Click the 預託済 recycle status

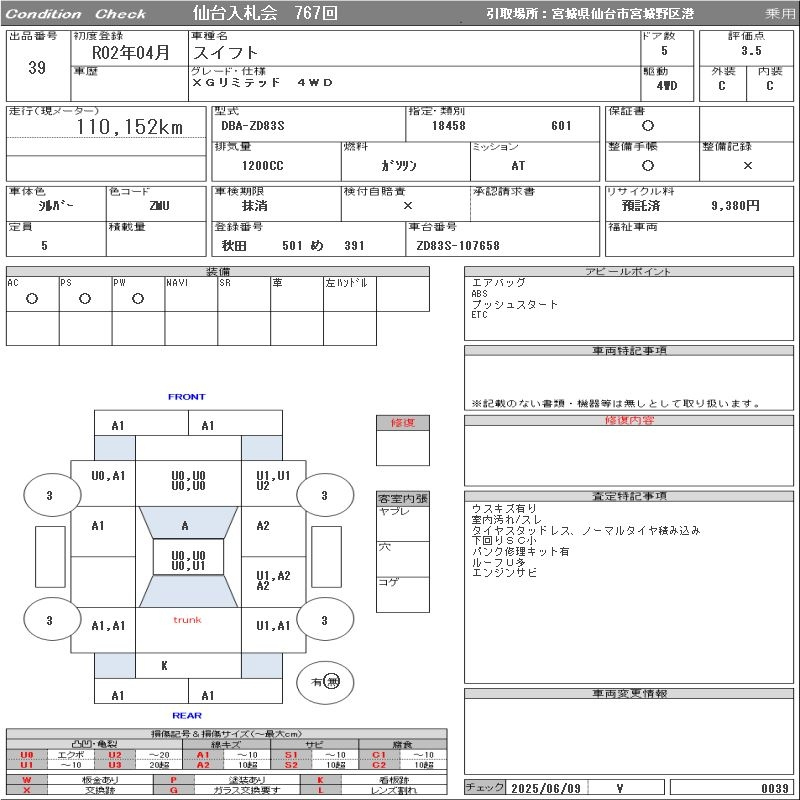click(641, 206)
